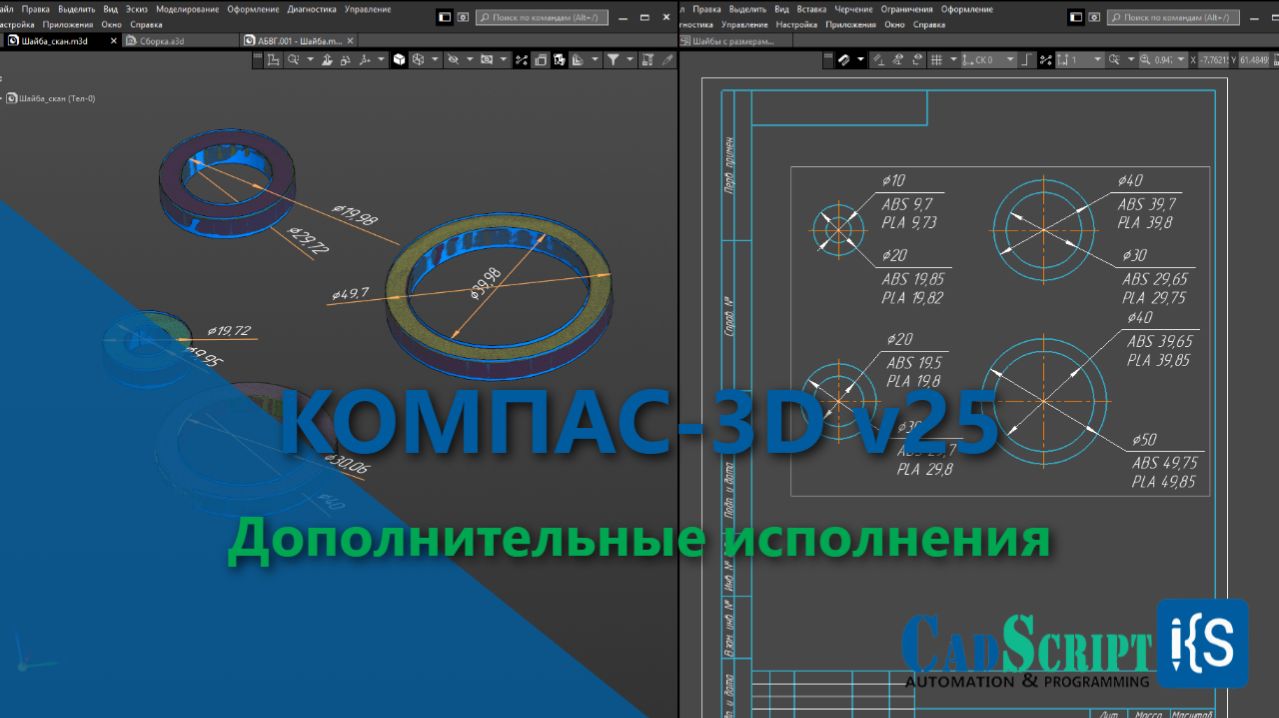1279x718 pixels.
Task: Open the Эскиз menu in the left window
Action: tap(136, 9)
